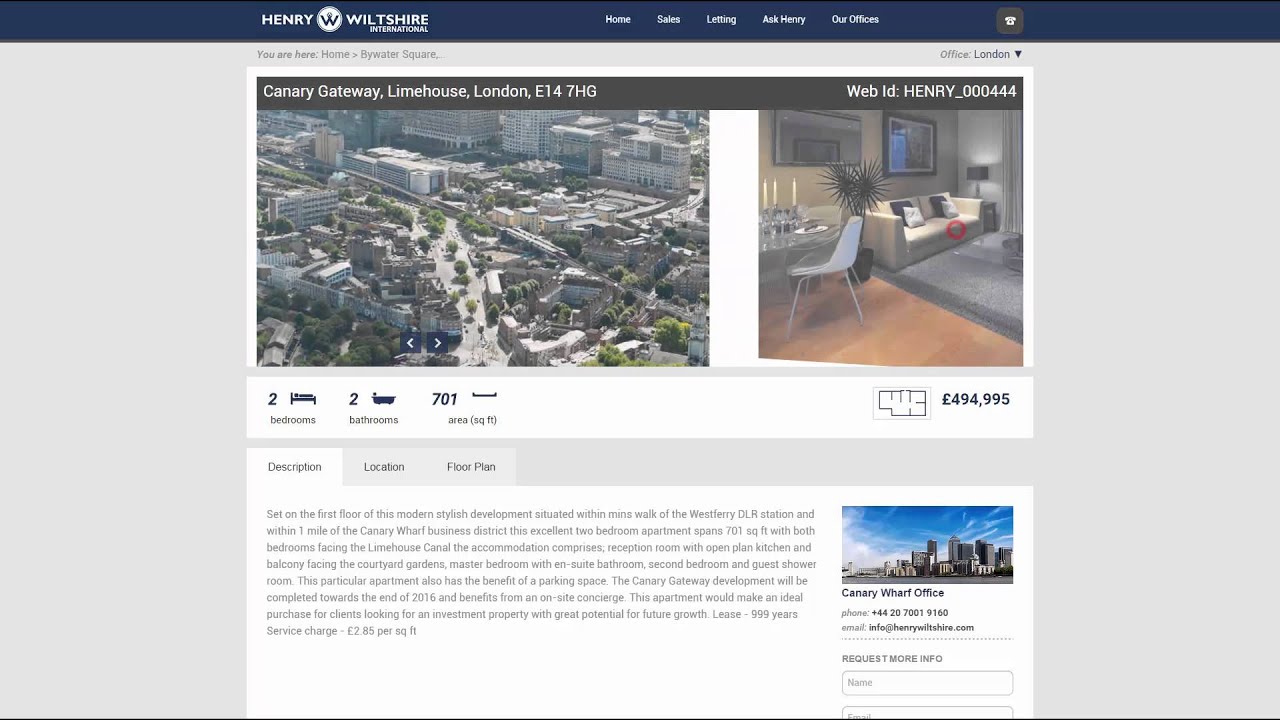Click the £494,995 price text

point(976,399)
